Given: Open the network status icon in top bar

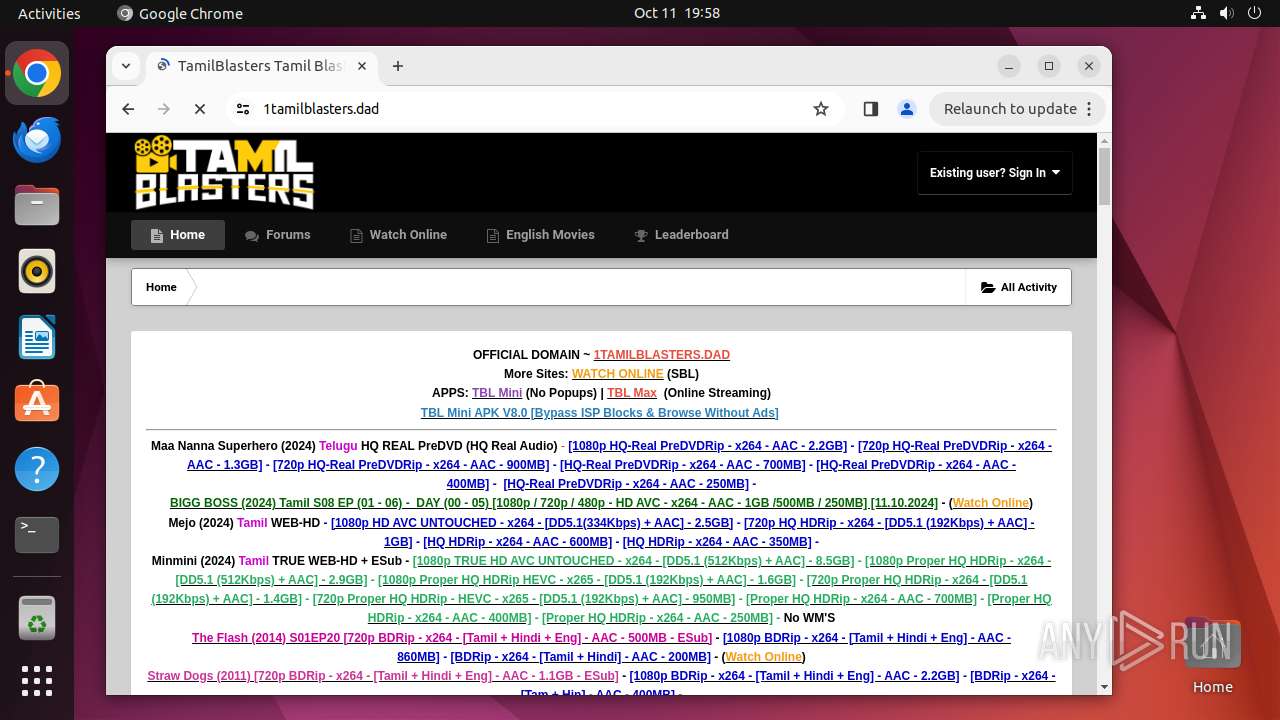Looking at the screenshot, I should coord(1198,13).
